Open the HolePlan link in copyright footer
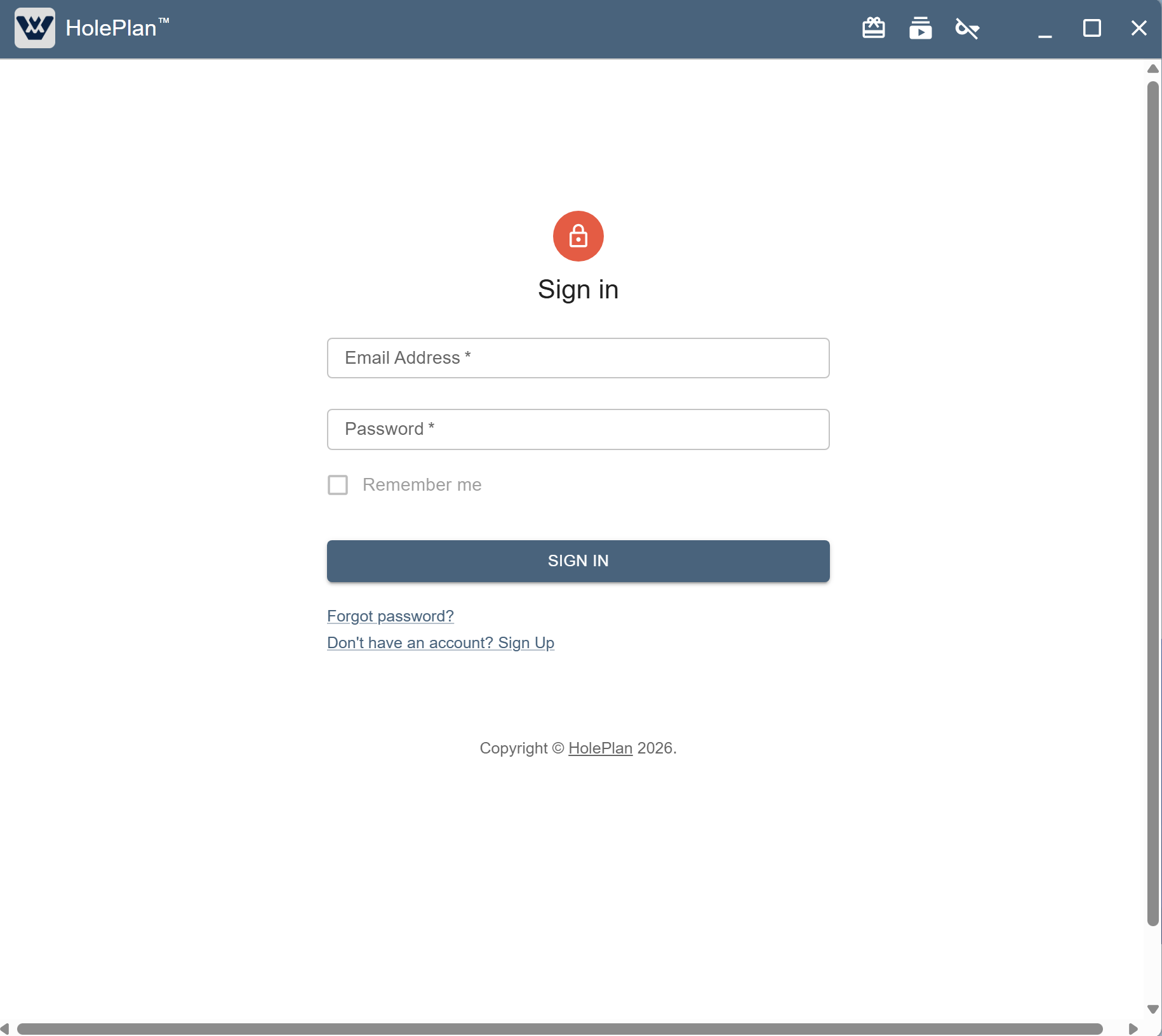The image size is (1162, 1036). coord(600,748)
